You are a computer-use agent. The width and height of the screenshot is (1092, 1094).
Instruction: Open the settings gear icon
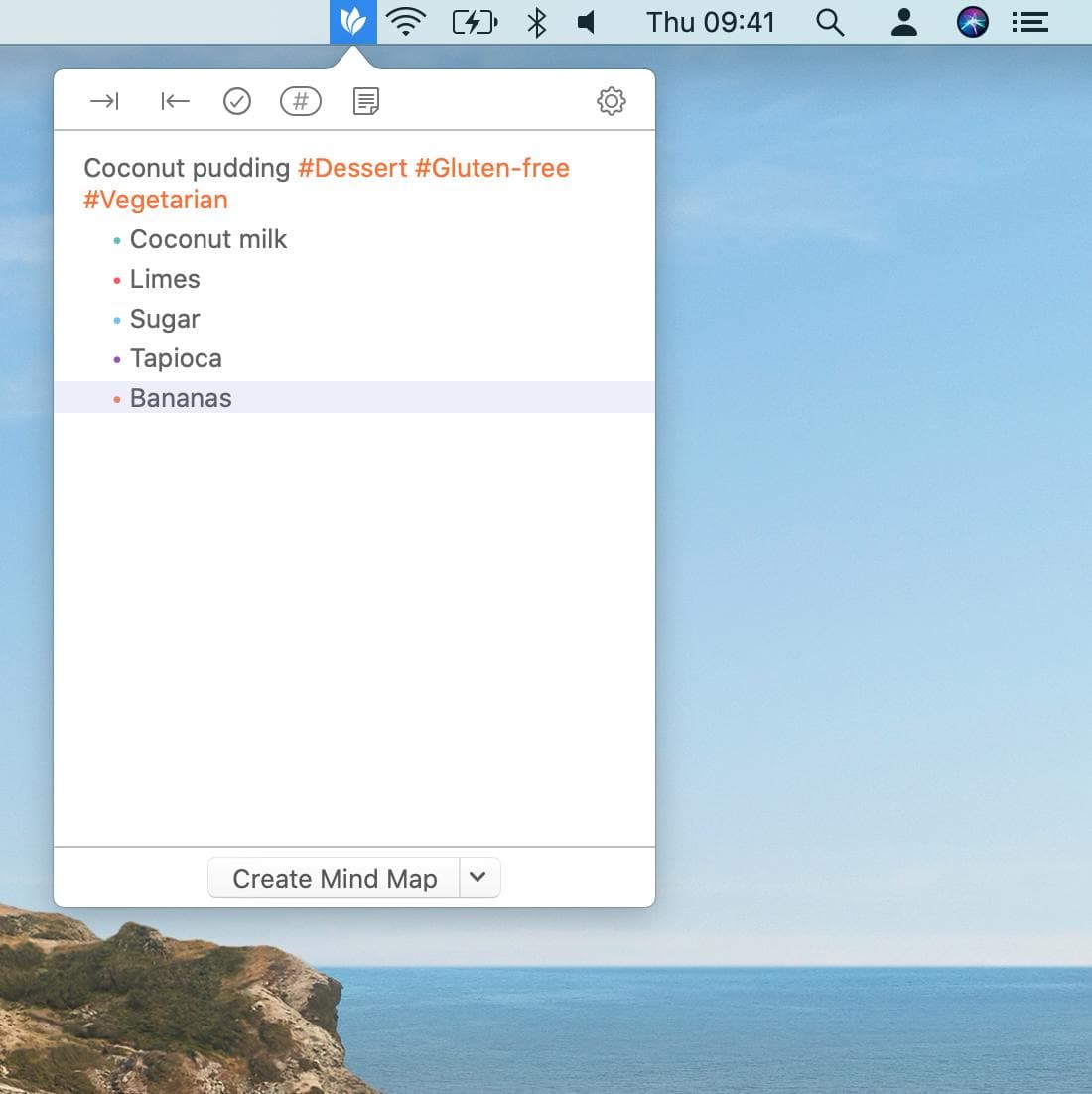[612, 100]
